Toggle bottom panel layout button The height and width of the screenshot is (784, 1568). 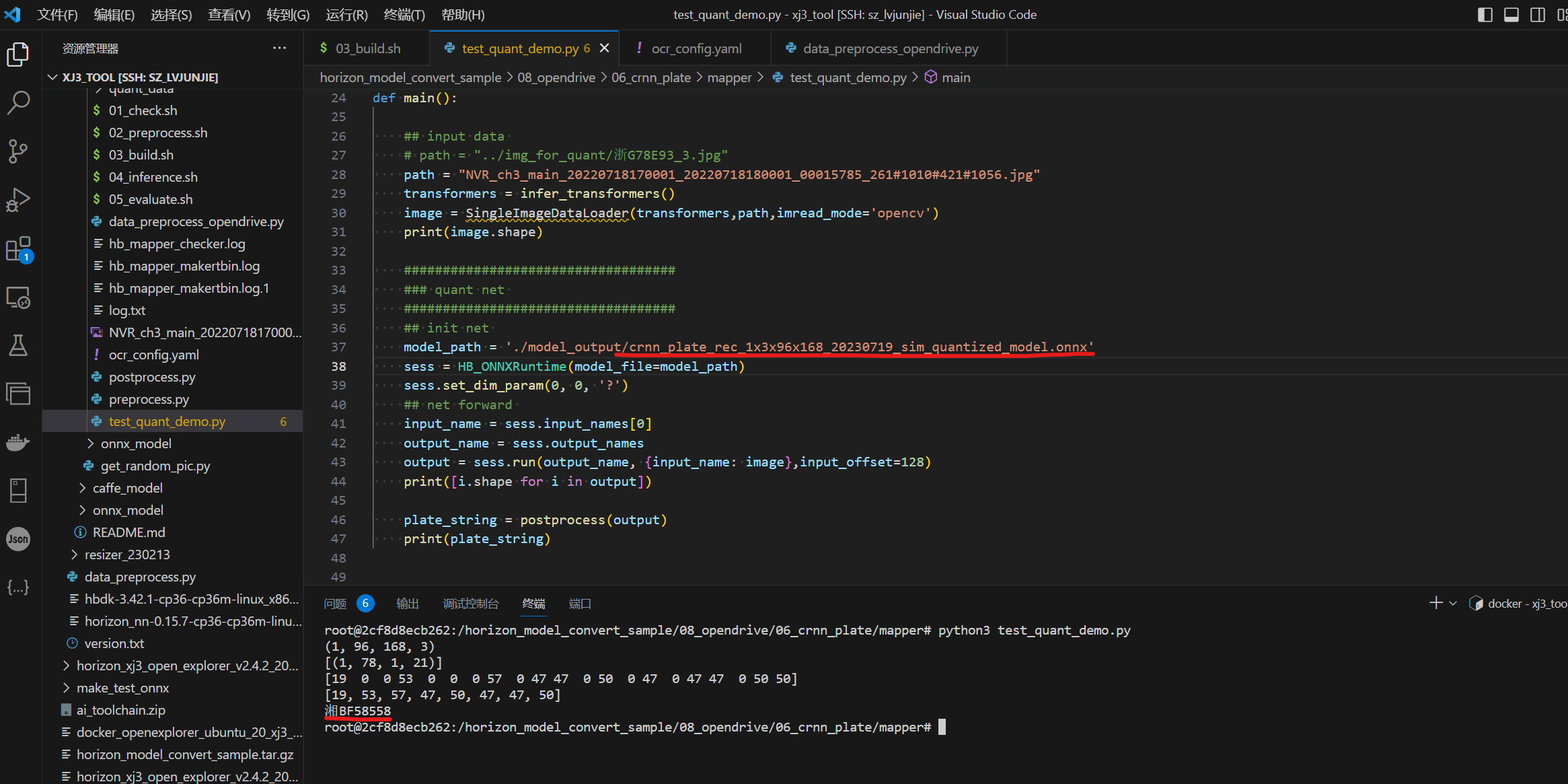click(x=1511, y=15)
